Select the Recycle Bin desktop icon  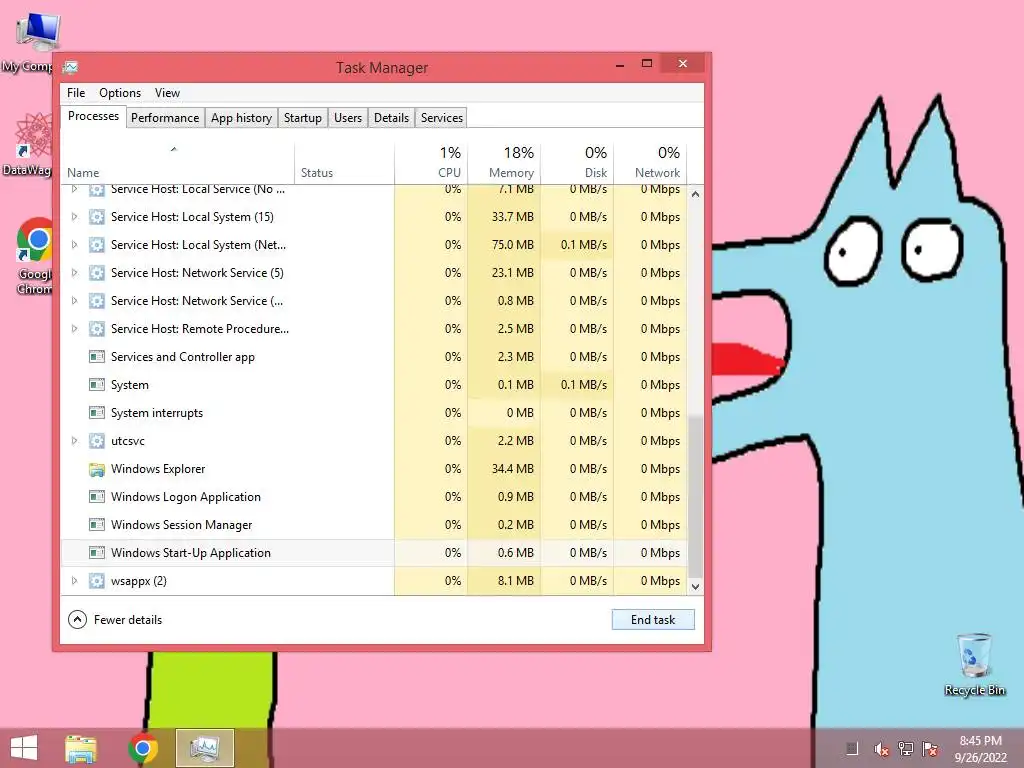[x=974, y=664]
